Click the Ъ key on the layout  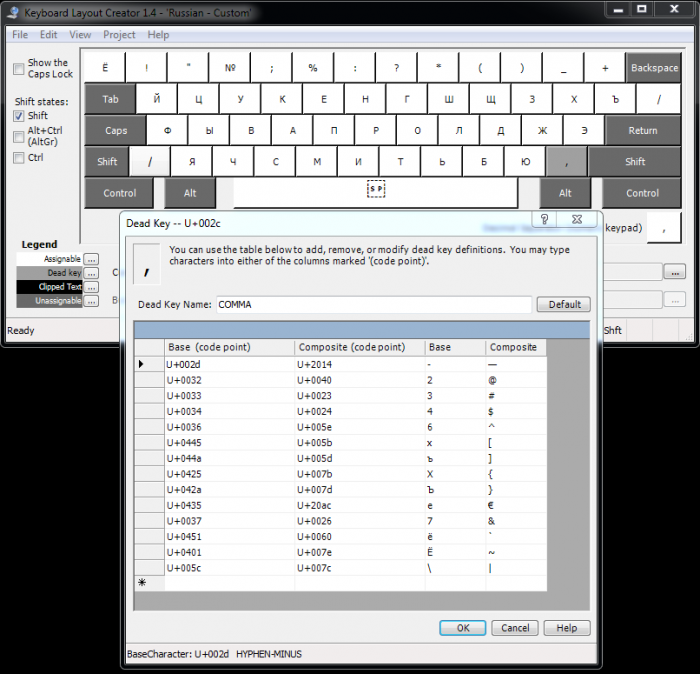[x=615, y=99]
